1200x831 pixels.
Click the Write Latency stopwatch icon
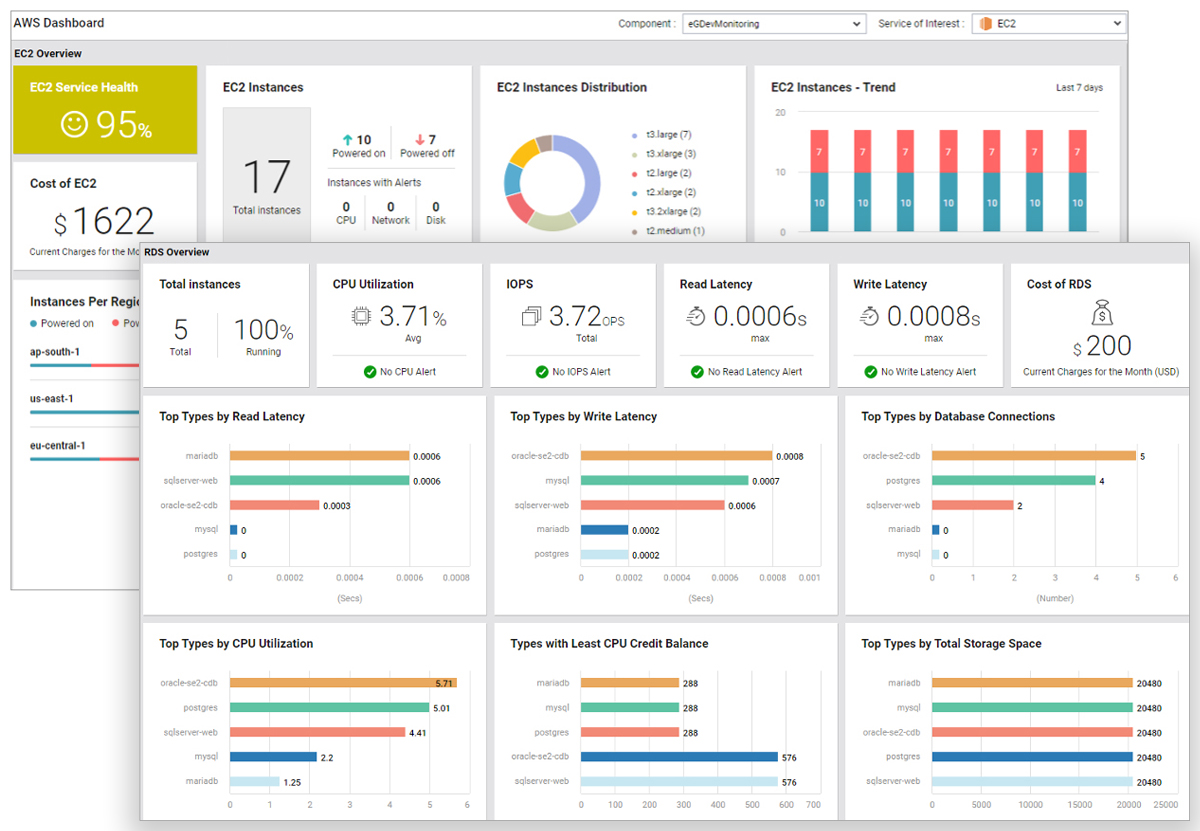pos(871,317)
